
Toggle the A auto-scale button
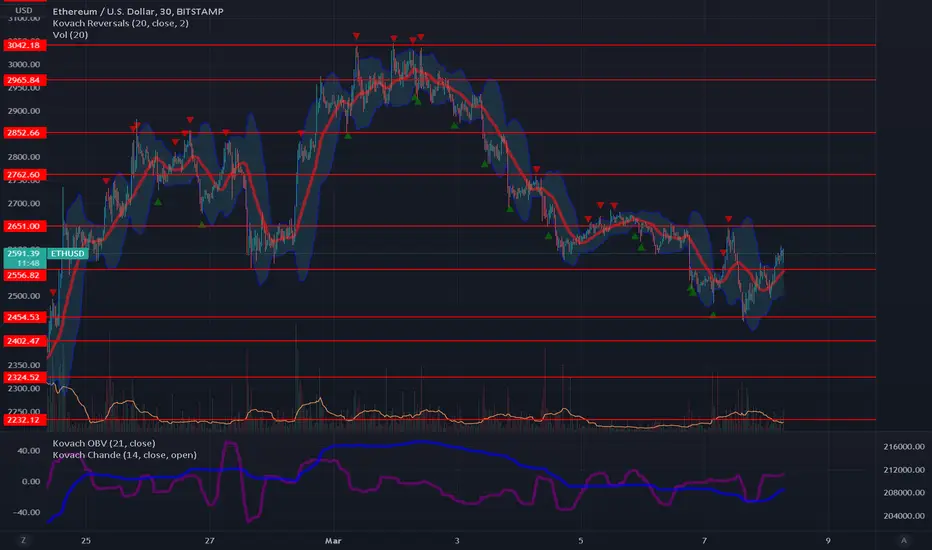point(903,540)
